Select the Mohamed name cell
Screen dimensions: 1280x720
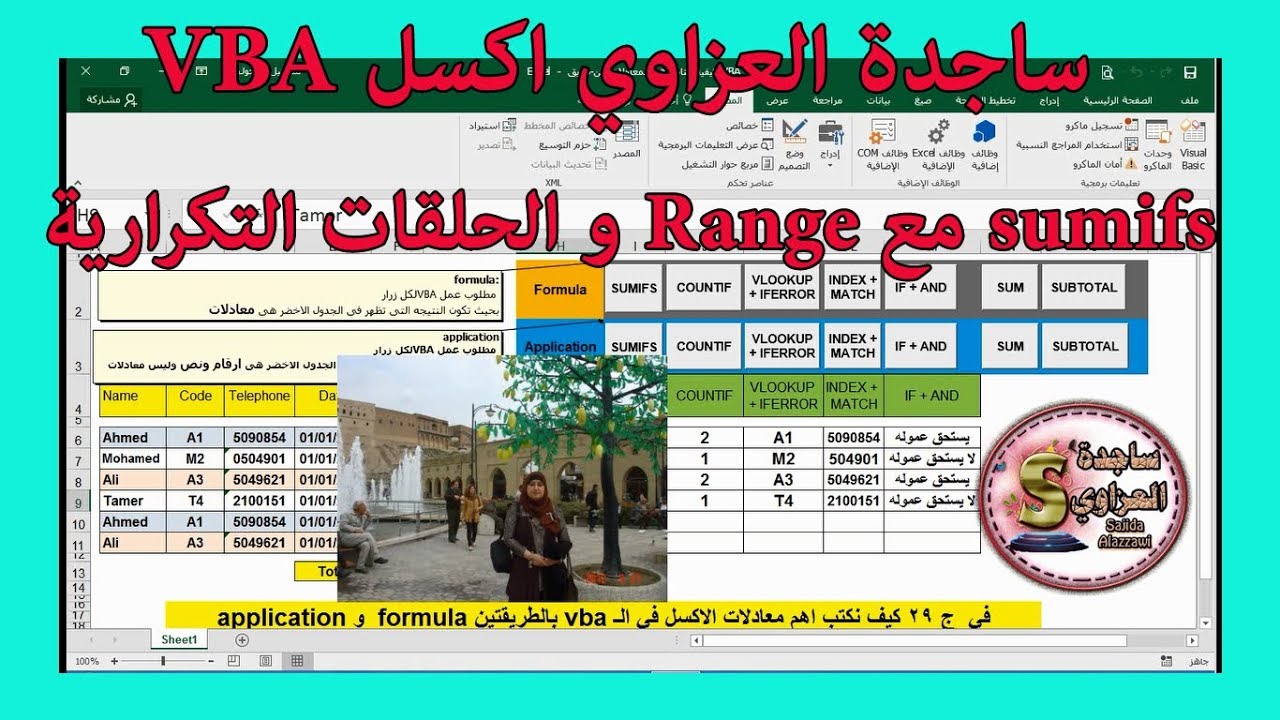(x=131, y=459)
